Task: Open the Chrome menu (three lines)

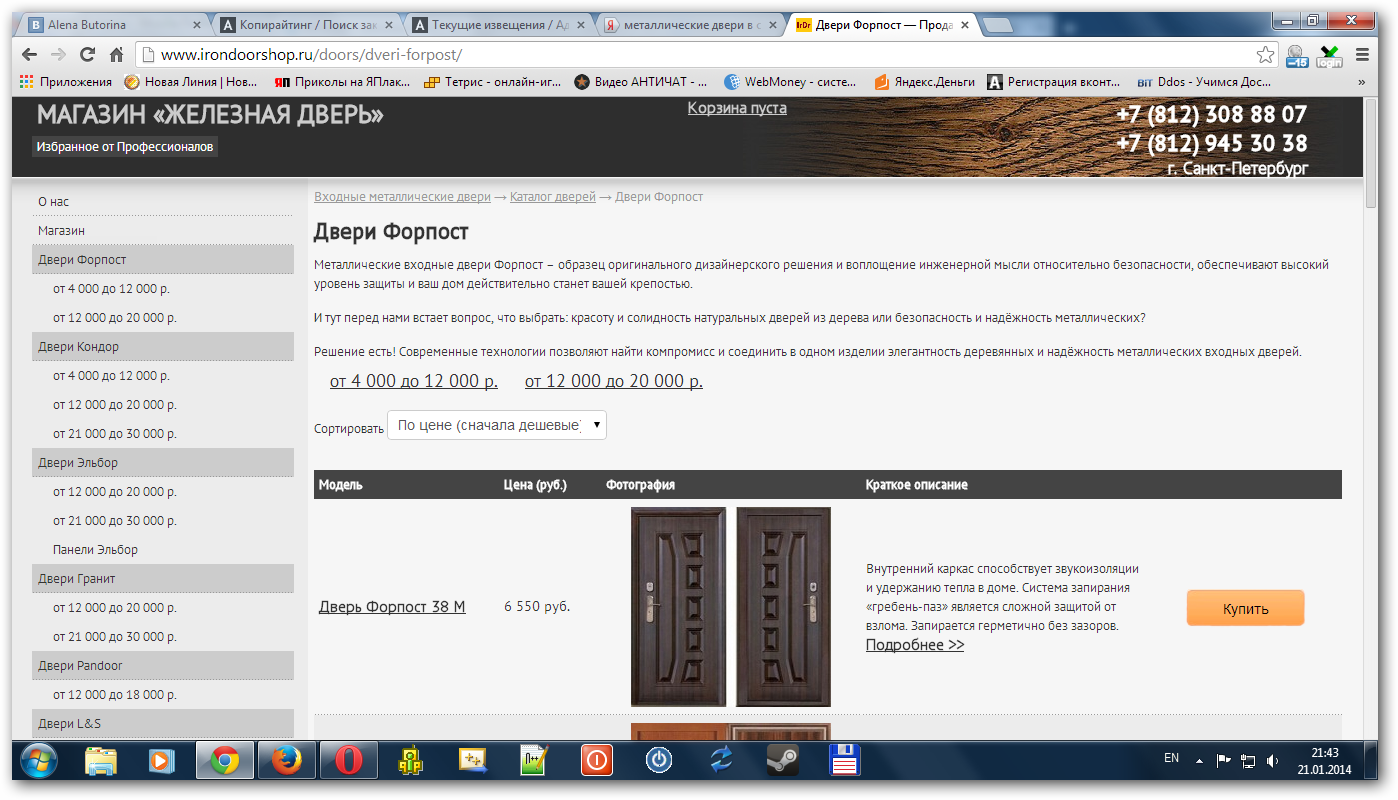Action: click(x=1362, y=54)
